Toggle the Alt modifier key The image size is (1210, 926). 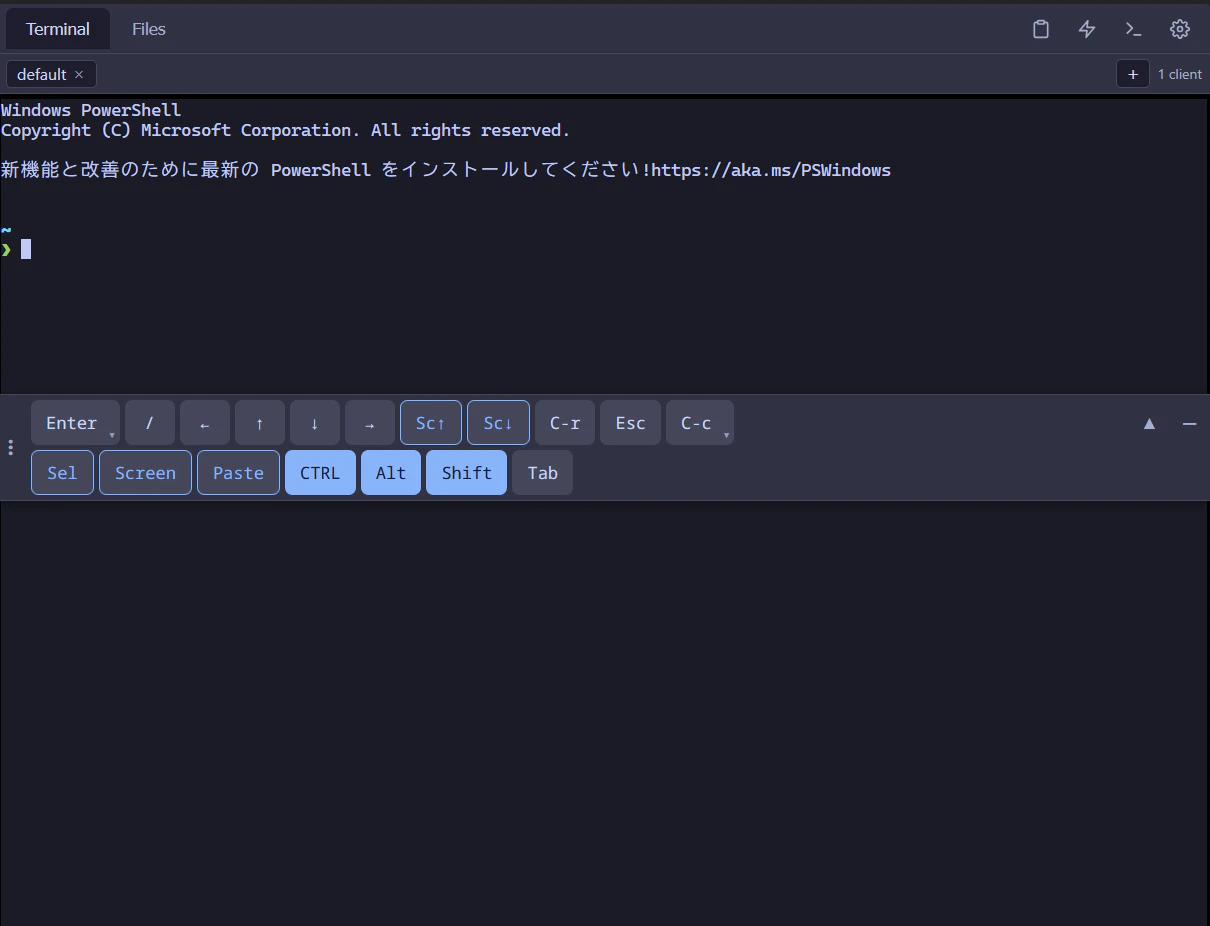(390, 472)
